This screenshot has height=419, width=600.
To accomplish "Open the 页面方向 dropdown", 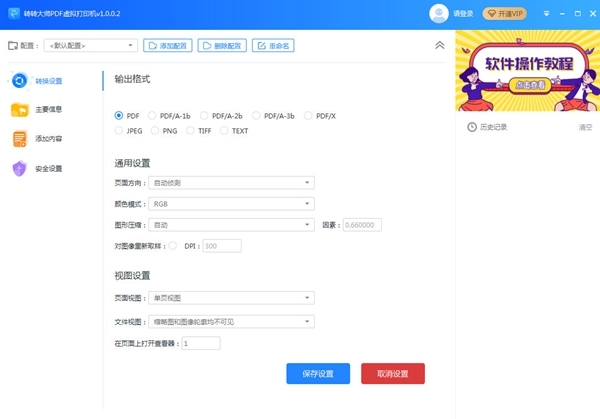I will click(232, 183).
